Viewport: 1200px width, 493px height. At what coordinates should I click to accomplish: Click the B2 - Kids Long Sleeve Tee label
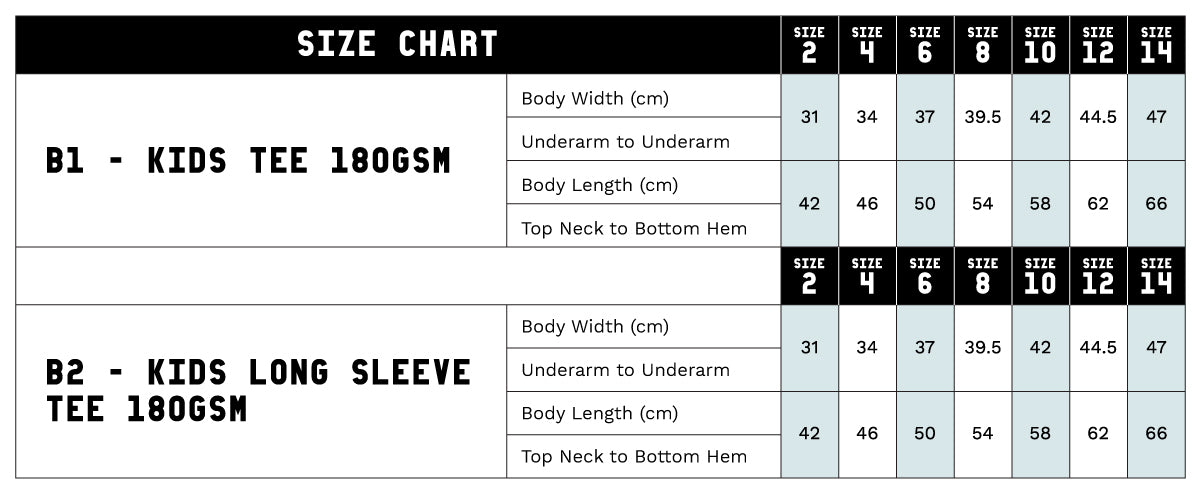pos(258,390)
